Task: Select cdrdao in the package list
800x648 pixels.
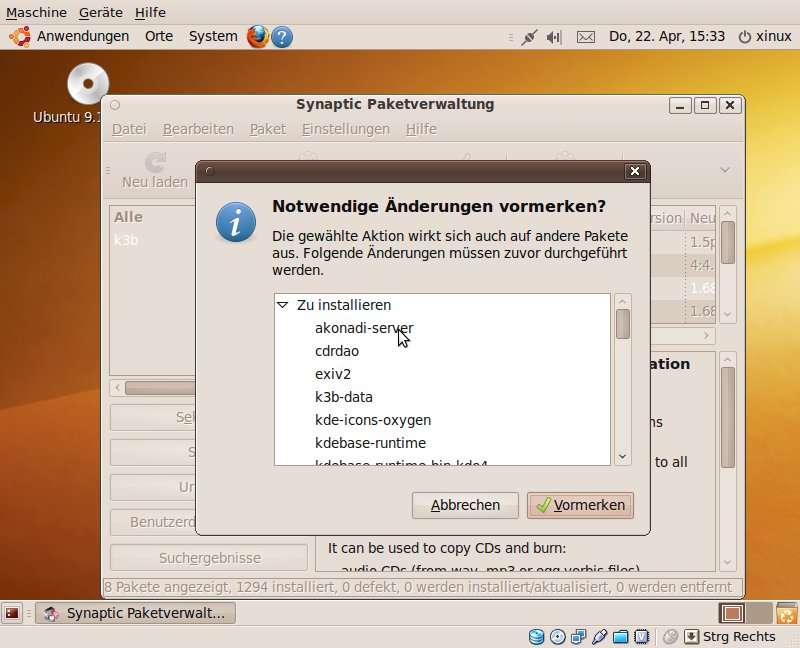Action: point(337,351)
